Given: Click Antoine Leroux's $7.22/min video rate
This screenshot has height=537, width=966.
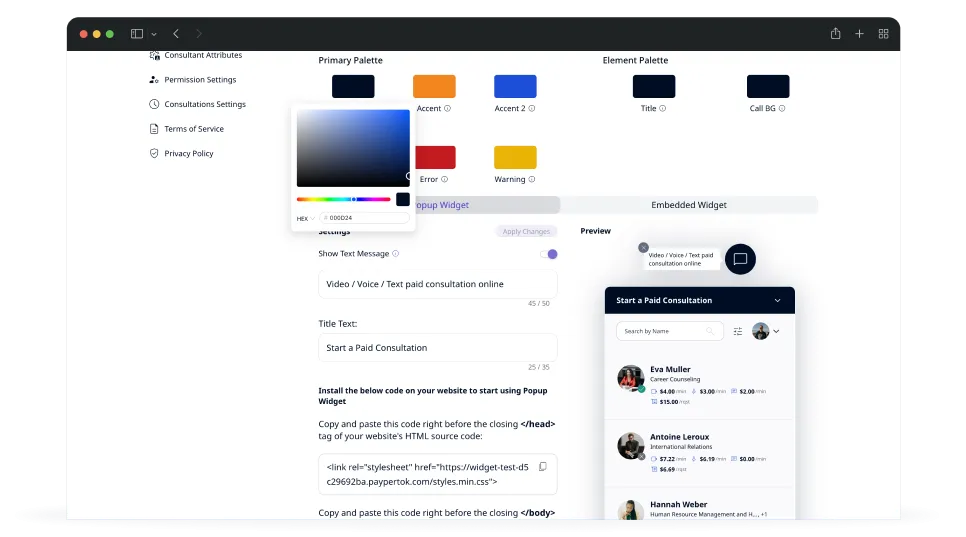Looking at the screenshot, I should coord(668,459).
